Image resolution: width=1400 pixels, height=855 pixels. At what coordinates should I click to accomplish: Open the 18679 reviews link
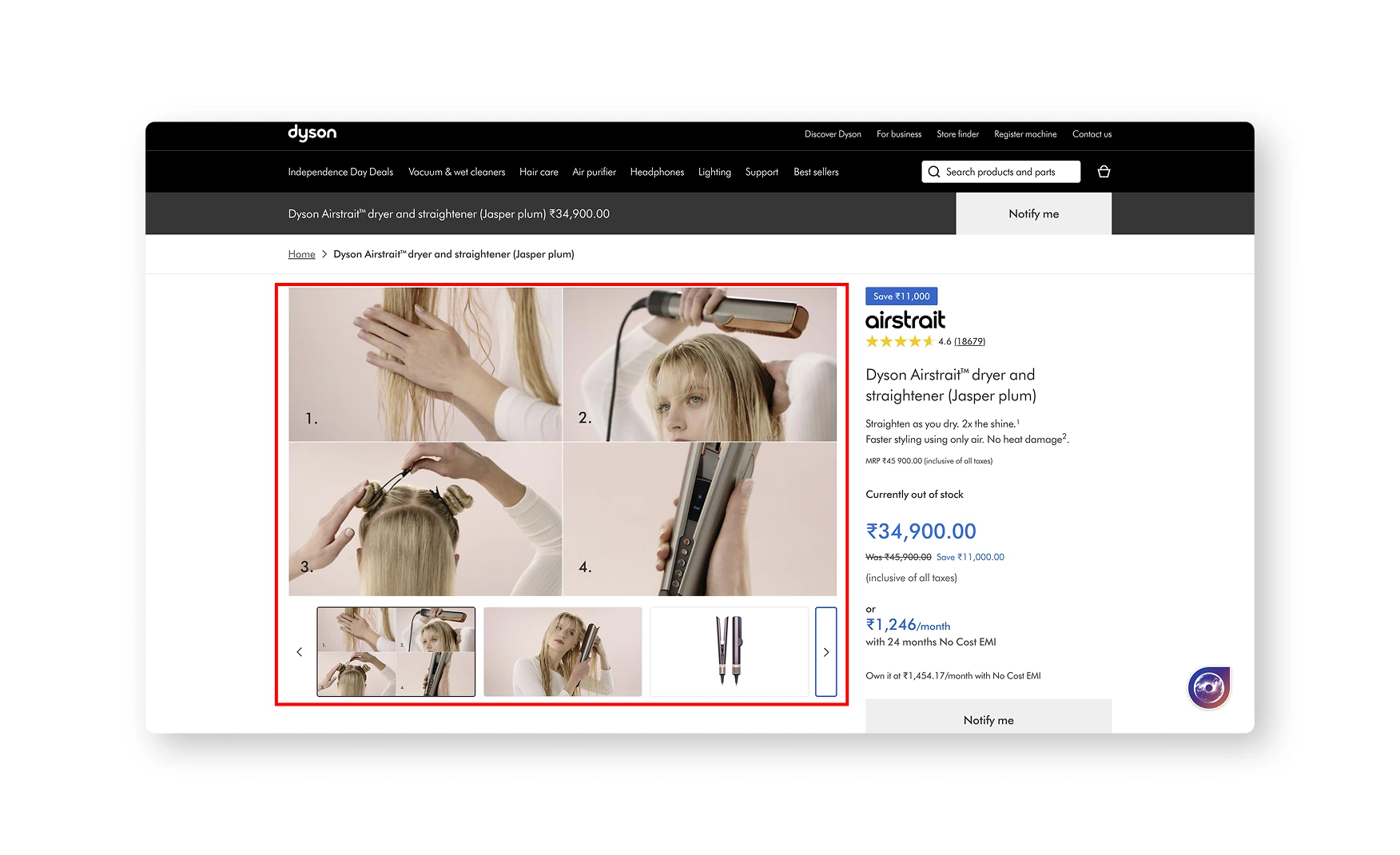tap(969, 341)
